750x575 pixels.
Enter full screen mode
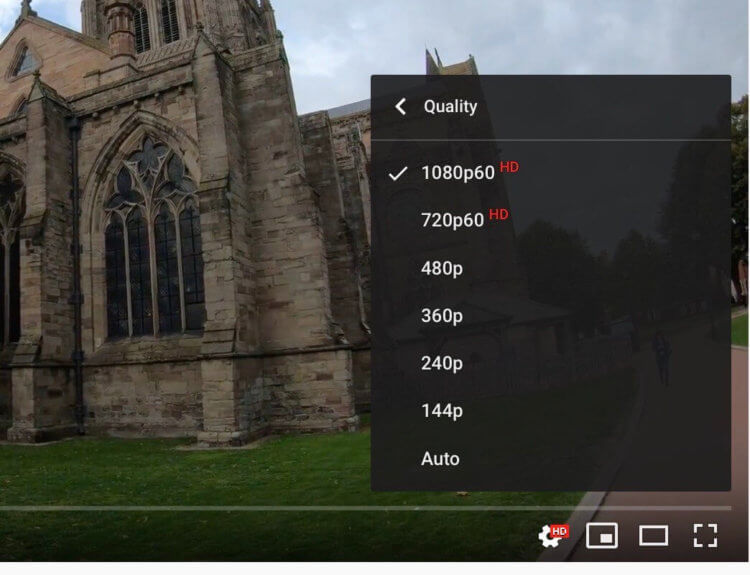tap(706, 535)
